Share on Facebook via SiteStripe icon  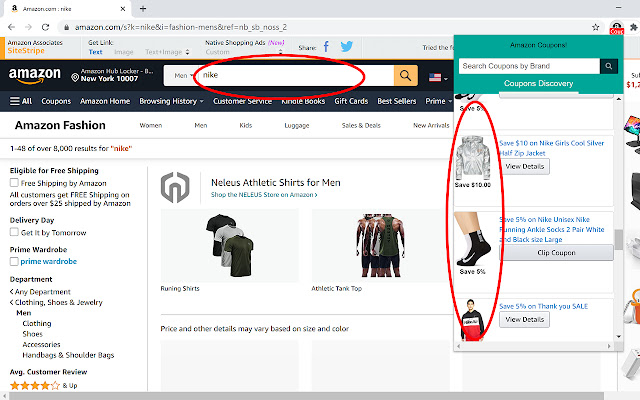click(x=326, y=47)
